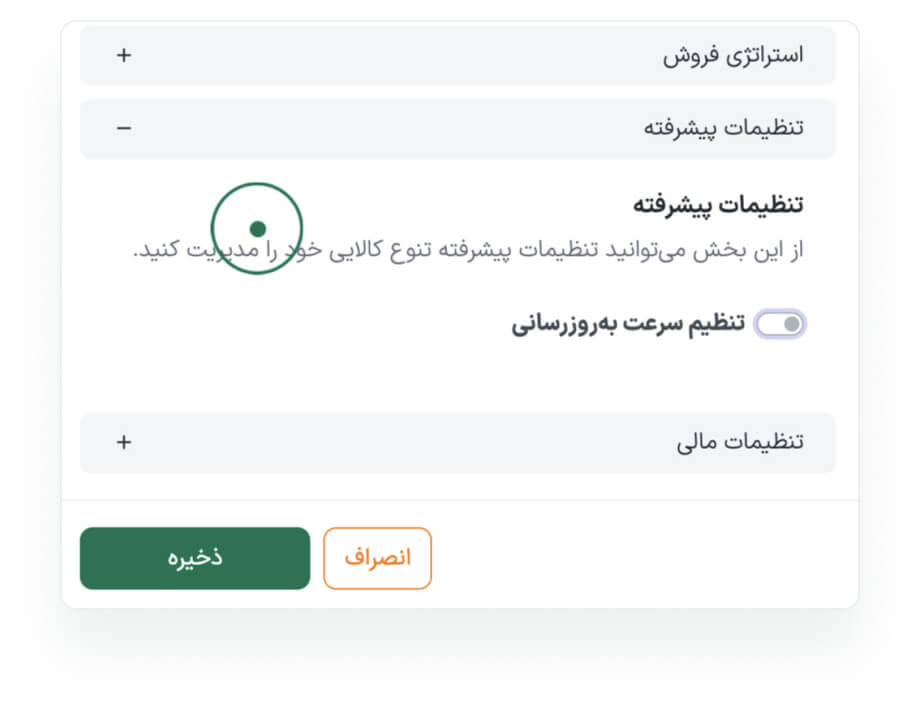The height and width of the screenshot is (710, 920).
Task: Enable the تنظیم سرعت به‌روزرسانی switch
Action: 780,324
